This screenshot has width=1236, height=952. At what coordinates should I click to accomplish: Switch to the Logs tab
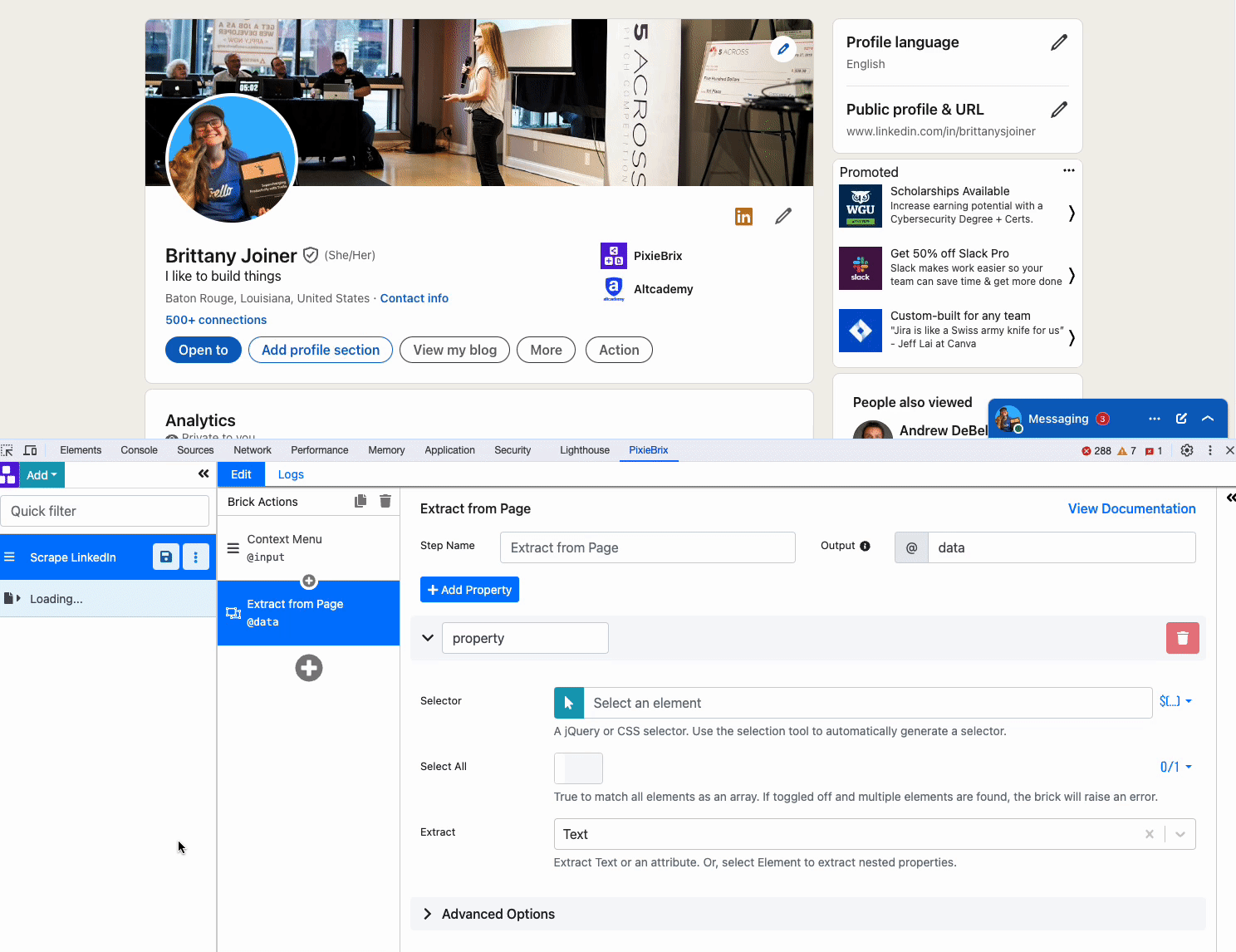291,474
